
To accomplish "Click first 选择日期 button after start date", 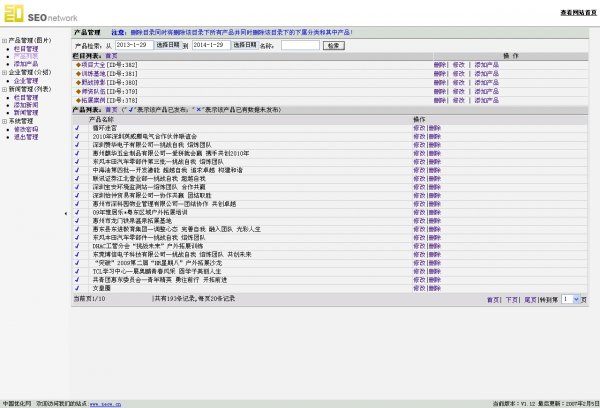I will click(168, 45).
